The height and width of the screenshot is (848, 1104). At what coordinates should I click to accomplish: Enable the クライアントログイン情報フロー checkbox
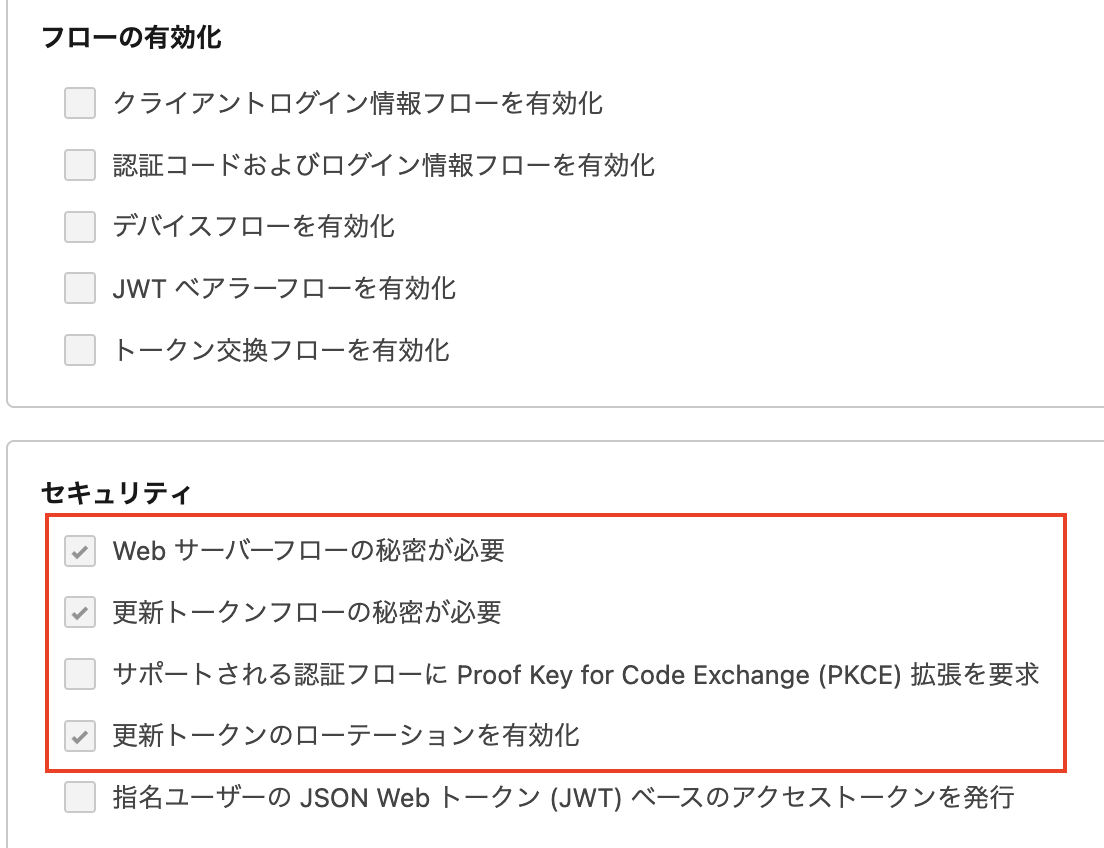[x=80, y=103]
